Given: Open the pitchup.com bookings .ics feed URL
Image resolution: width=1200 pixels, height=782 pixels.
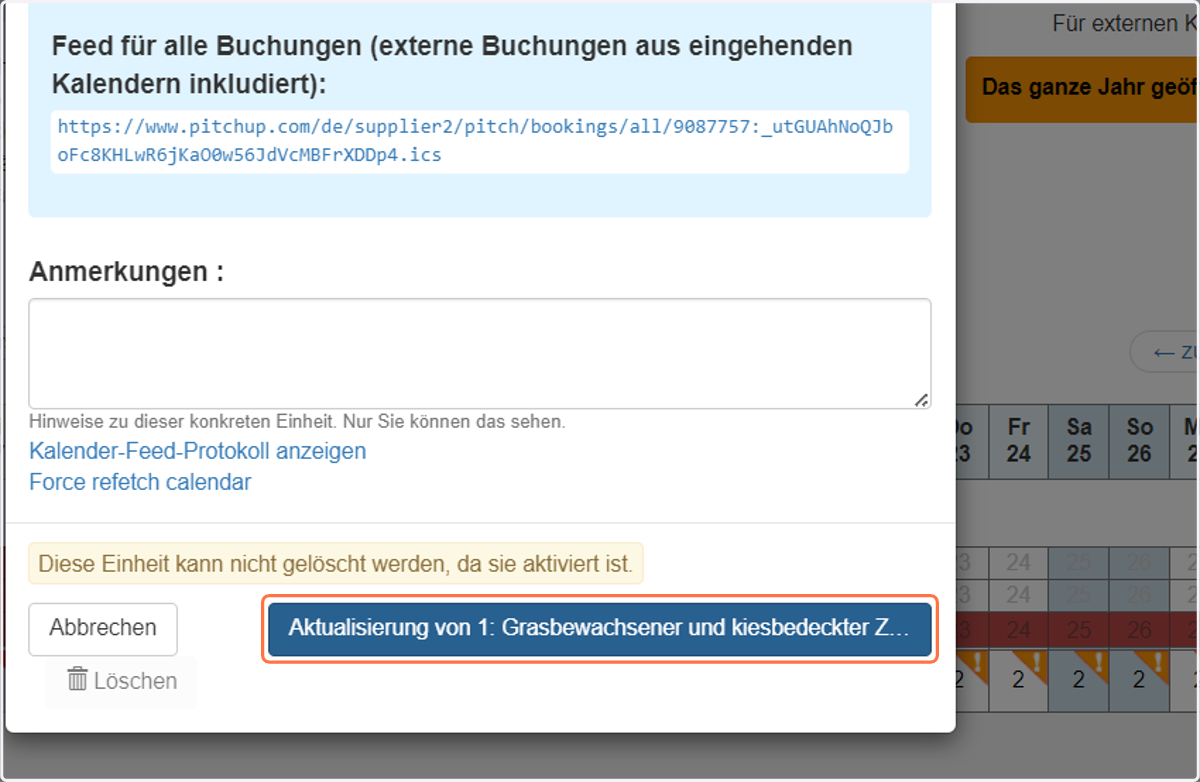Looking at the screenshot, I should pos(476,141).
